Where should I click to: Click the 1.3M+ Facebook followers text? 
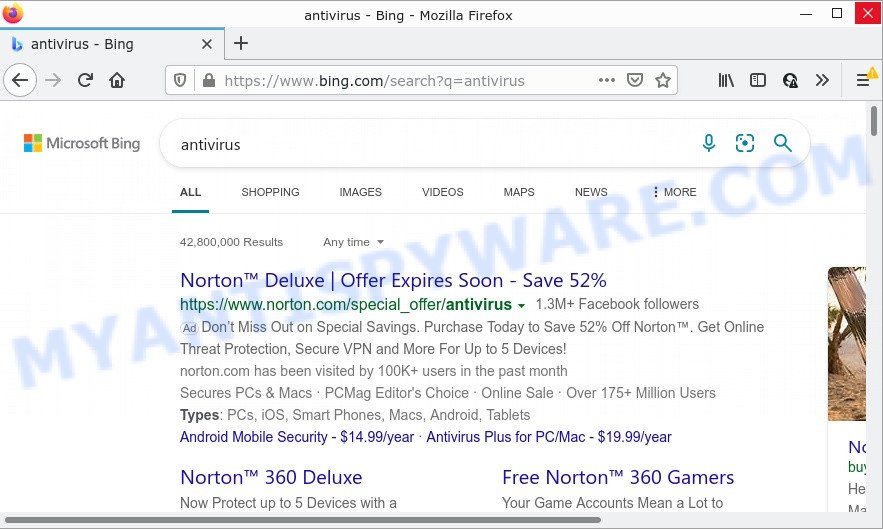pos(617,304)
